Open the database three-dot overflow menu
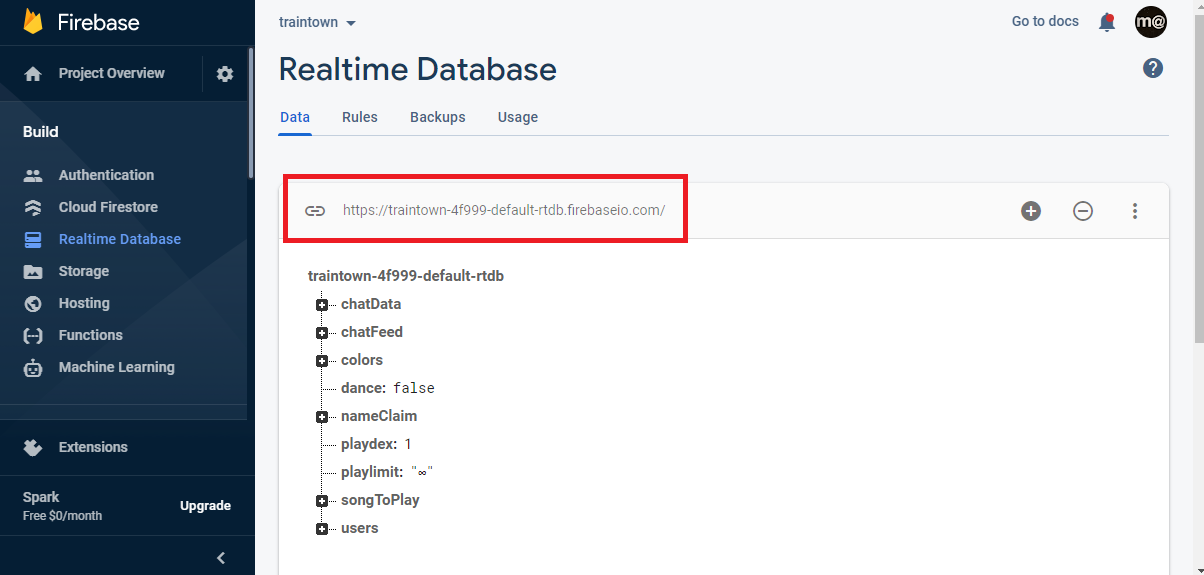The image size is (1204, 575). tap(1135, 211)
